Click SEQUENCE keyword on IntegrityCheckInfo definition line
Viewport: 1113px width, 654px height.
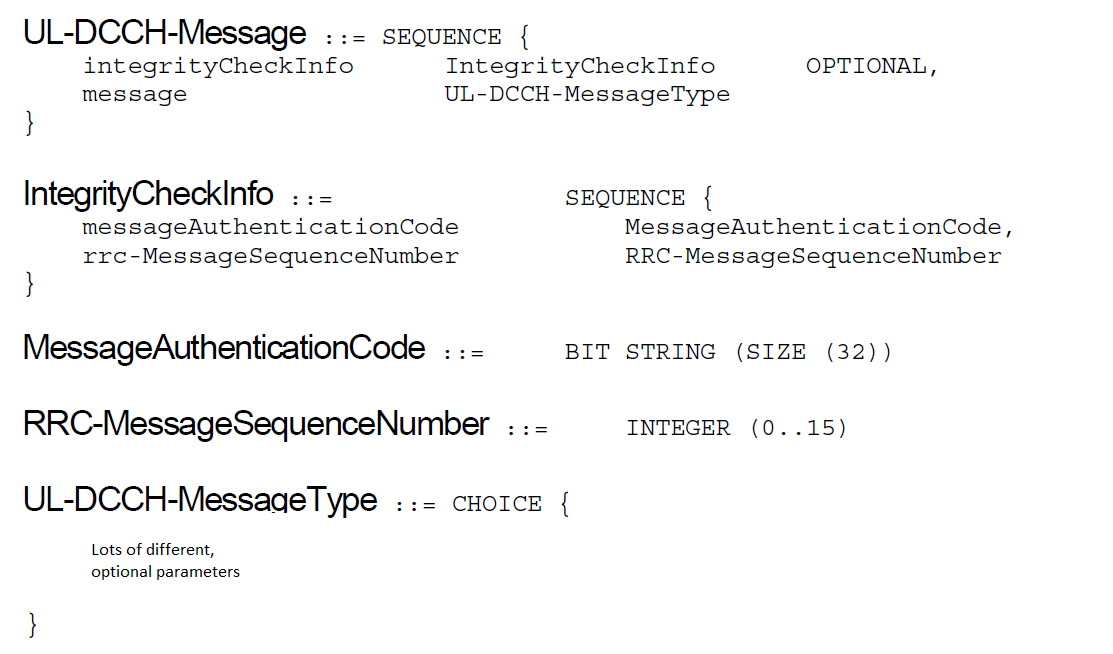(625, 198)
